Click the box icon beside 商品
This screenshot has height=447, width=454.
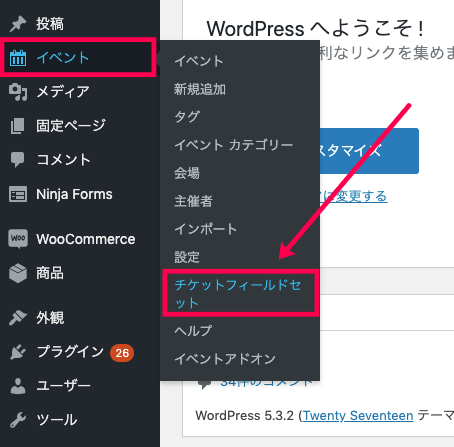(x=18, y=273)
